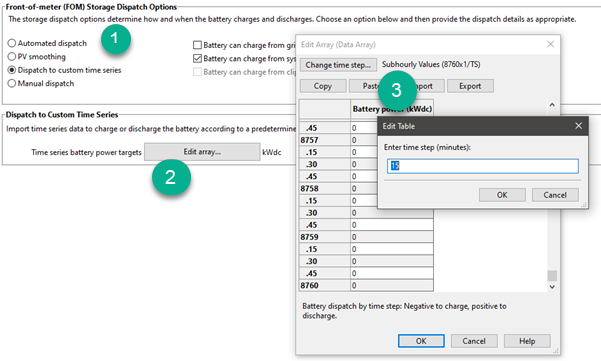Click the time step minutes input field
Screen dimensions: 601x361
pos(483,166)
